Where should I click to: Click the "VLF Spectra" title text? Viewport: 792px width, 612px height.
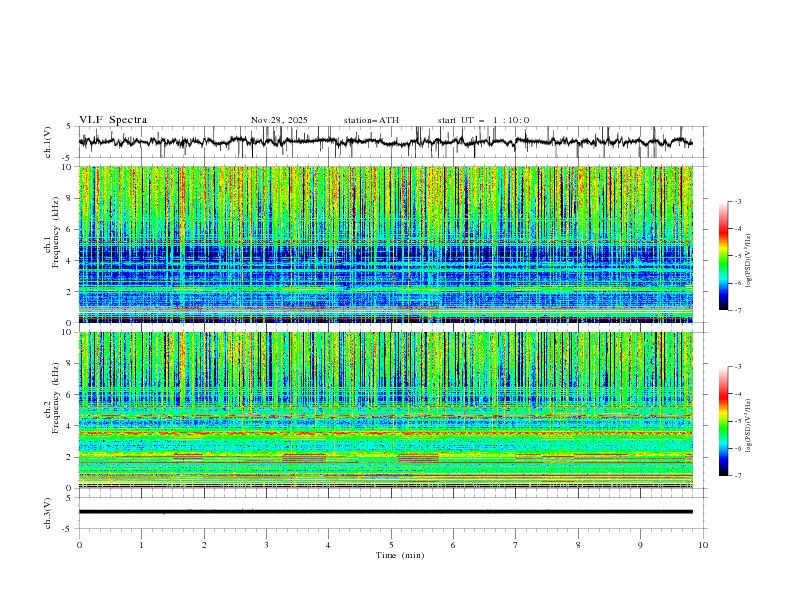(x=113, y=120)
